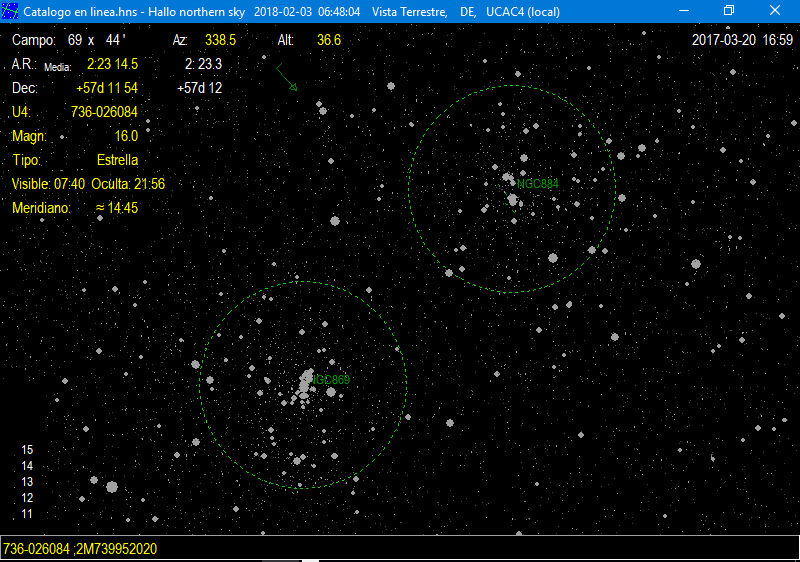Maximize the Hallo northern sky window
The height and width of the screenshot is (562, 800).
click(729, 11)
